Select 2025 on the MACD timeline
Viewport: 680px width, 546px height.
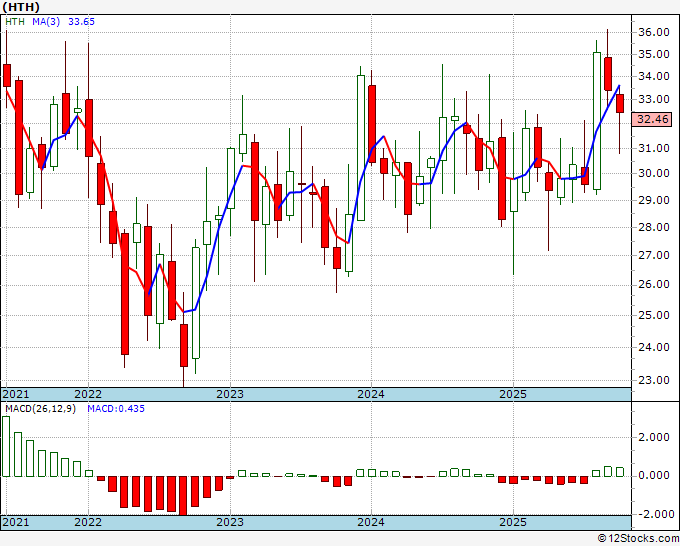coord(513,522)
